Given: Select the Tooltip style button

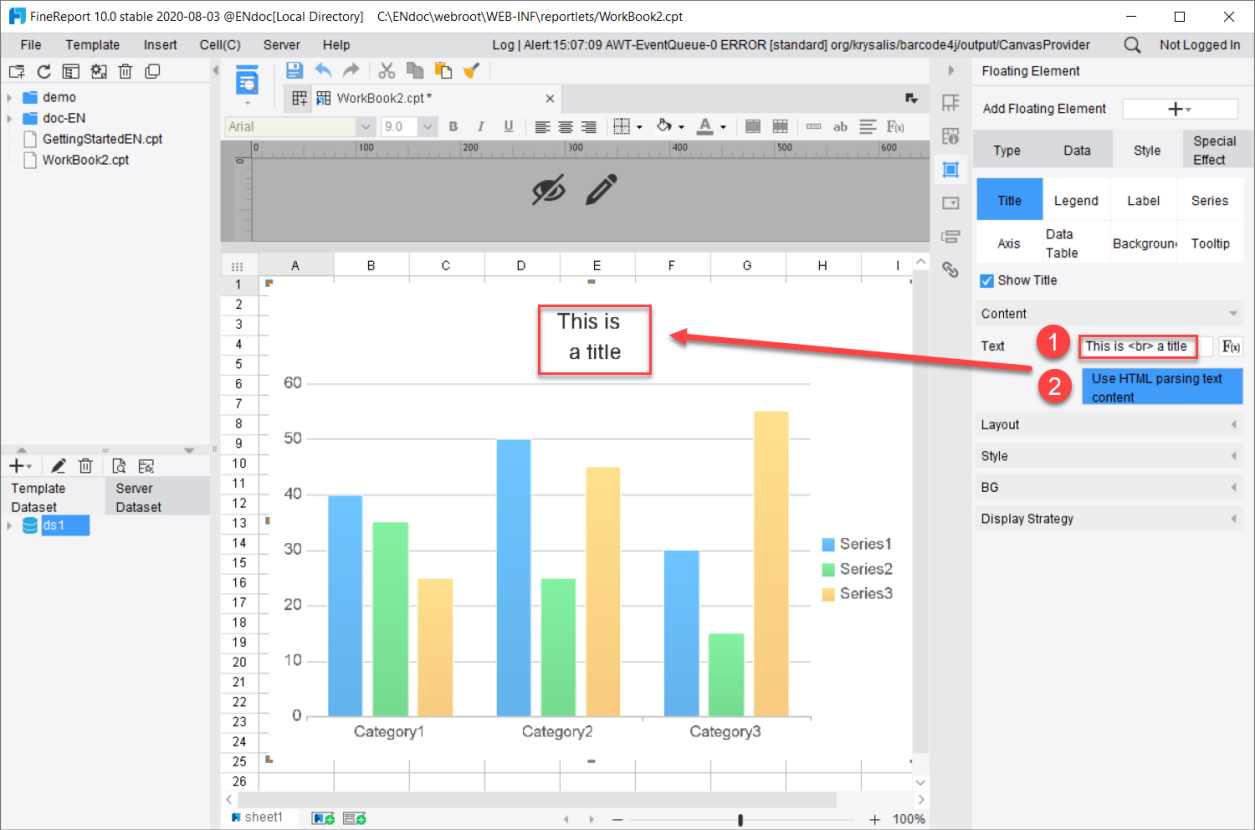Looking at the screenshot, I should pyautogui.click(x=1210, y=244).
